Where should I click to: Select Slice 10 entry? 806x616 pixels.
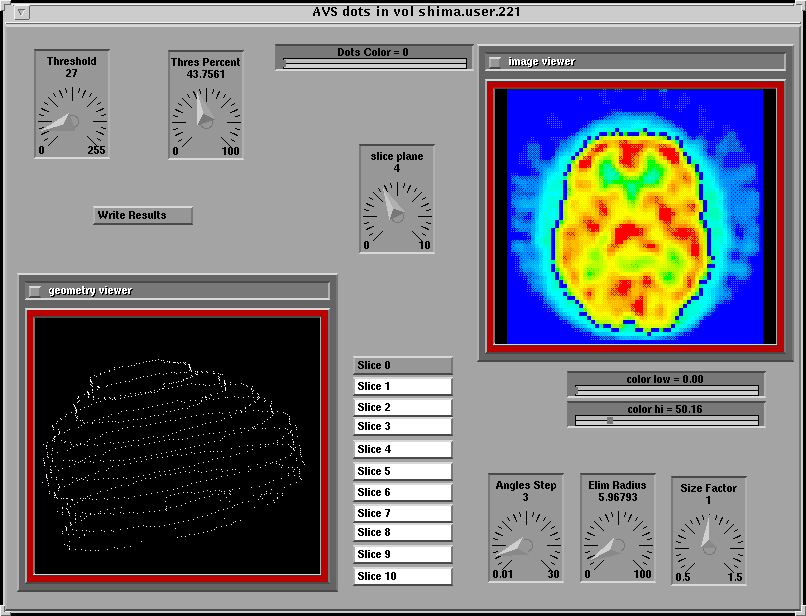[x=403, y=577]
